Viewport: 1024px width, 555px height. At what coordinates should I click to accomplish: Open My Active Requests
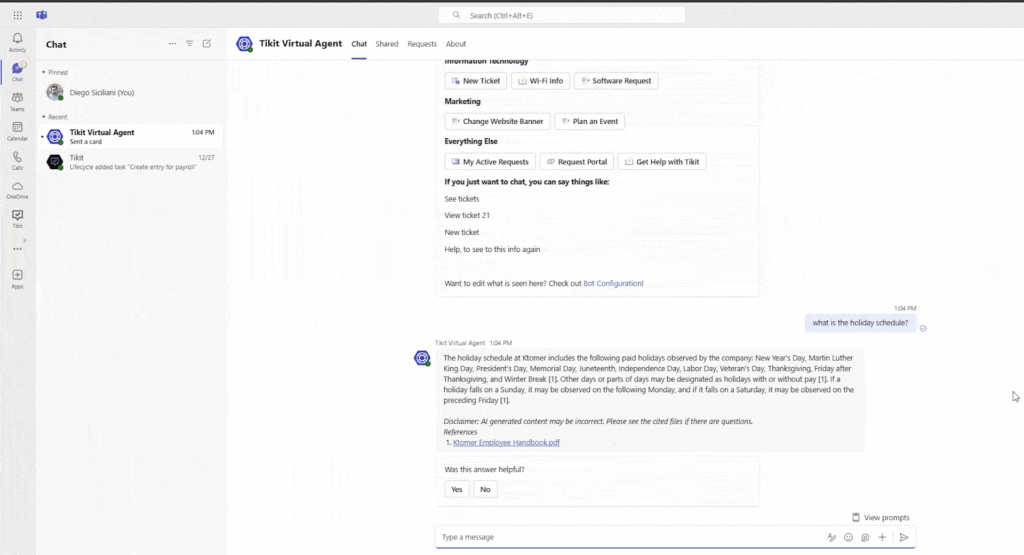pos(490,162)
